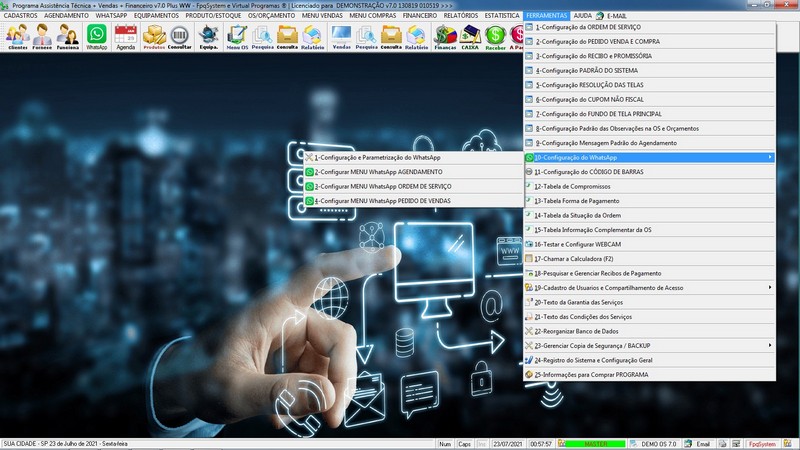This screenshot has height=450, width=800.
Task: Select 16-Testar e Configurar WEBCAM
Action: (x=649, y=244)
